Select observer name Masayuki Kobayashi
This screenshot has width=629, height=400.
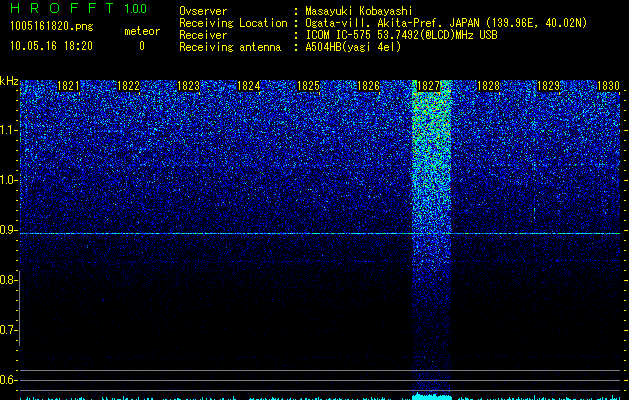[359, 11]
